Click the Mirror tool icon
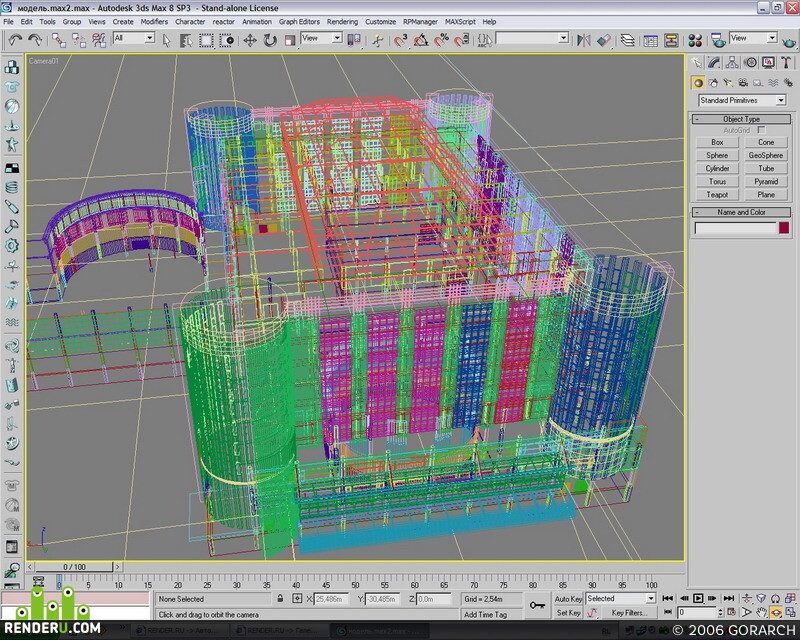 click(584, 40)
